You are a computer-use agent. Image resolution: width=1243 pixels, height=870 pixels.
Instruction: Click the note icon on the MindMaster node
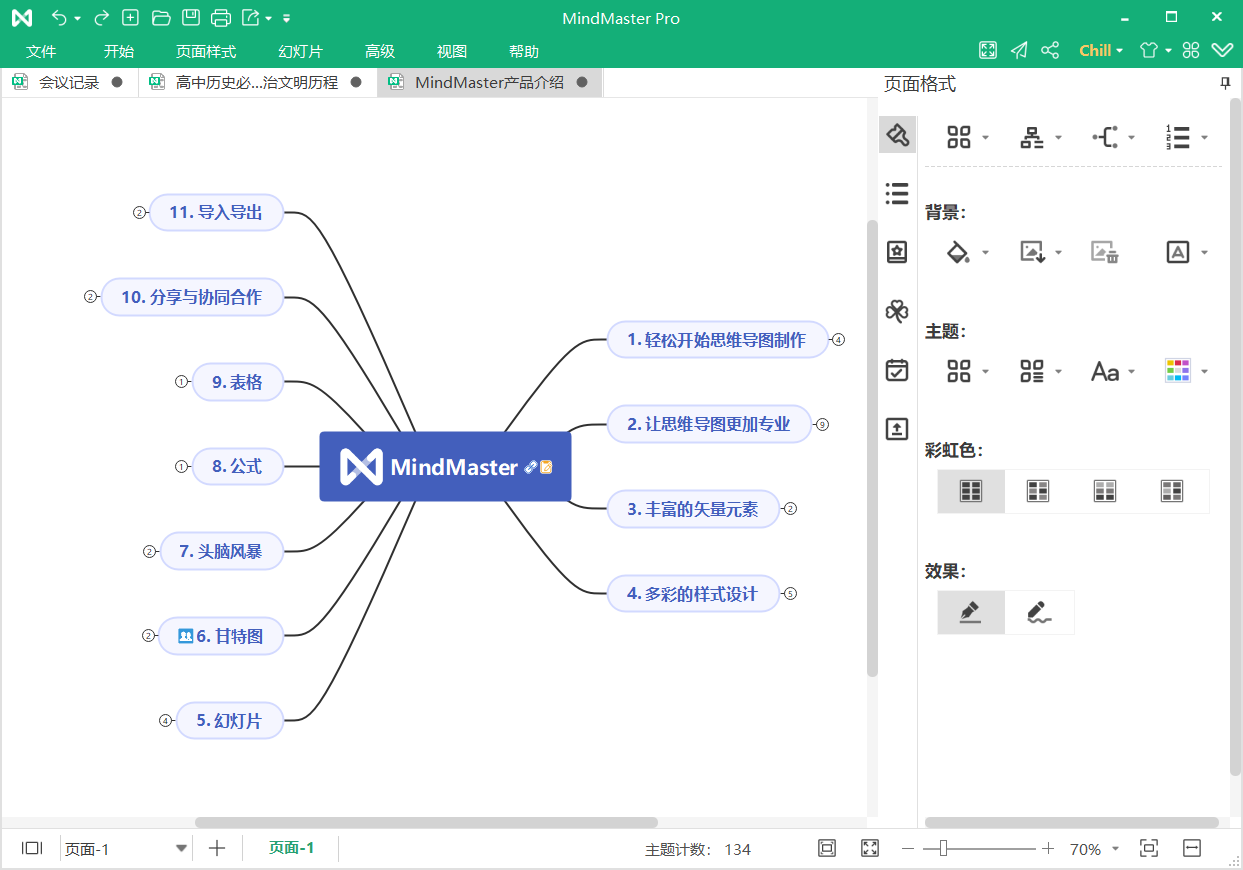click(546, 467)
